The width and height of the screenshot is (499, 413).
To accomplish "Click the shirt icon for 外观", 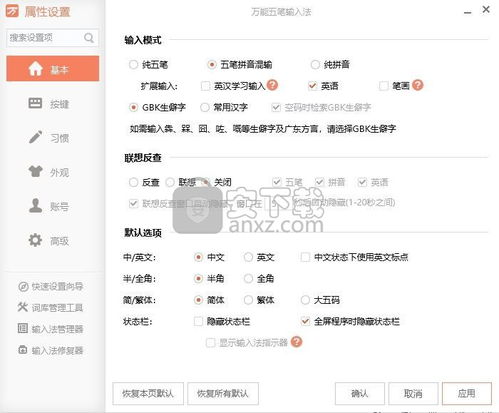I will coord(35,171).
